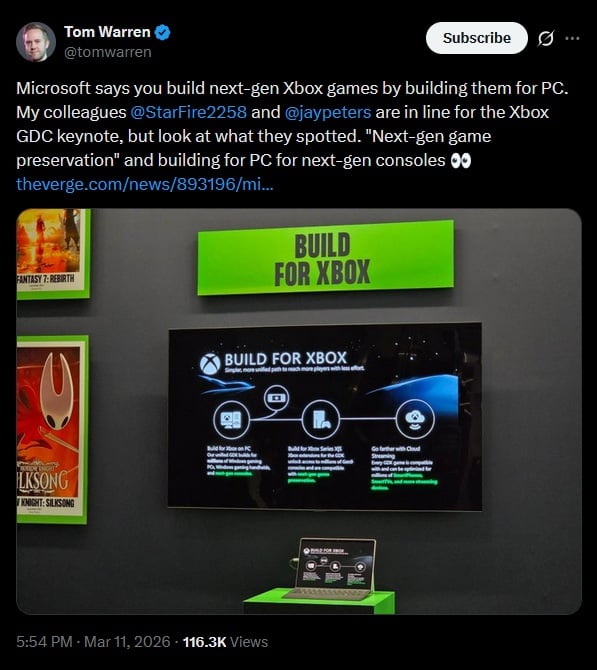
Task: Click the Fantasy 7: Rebirth poster
Action: coord(53,254)
